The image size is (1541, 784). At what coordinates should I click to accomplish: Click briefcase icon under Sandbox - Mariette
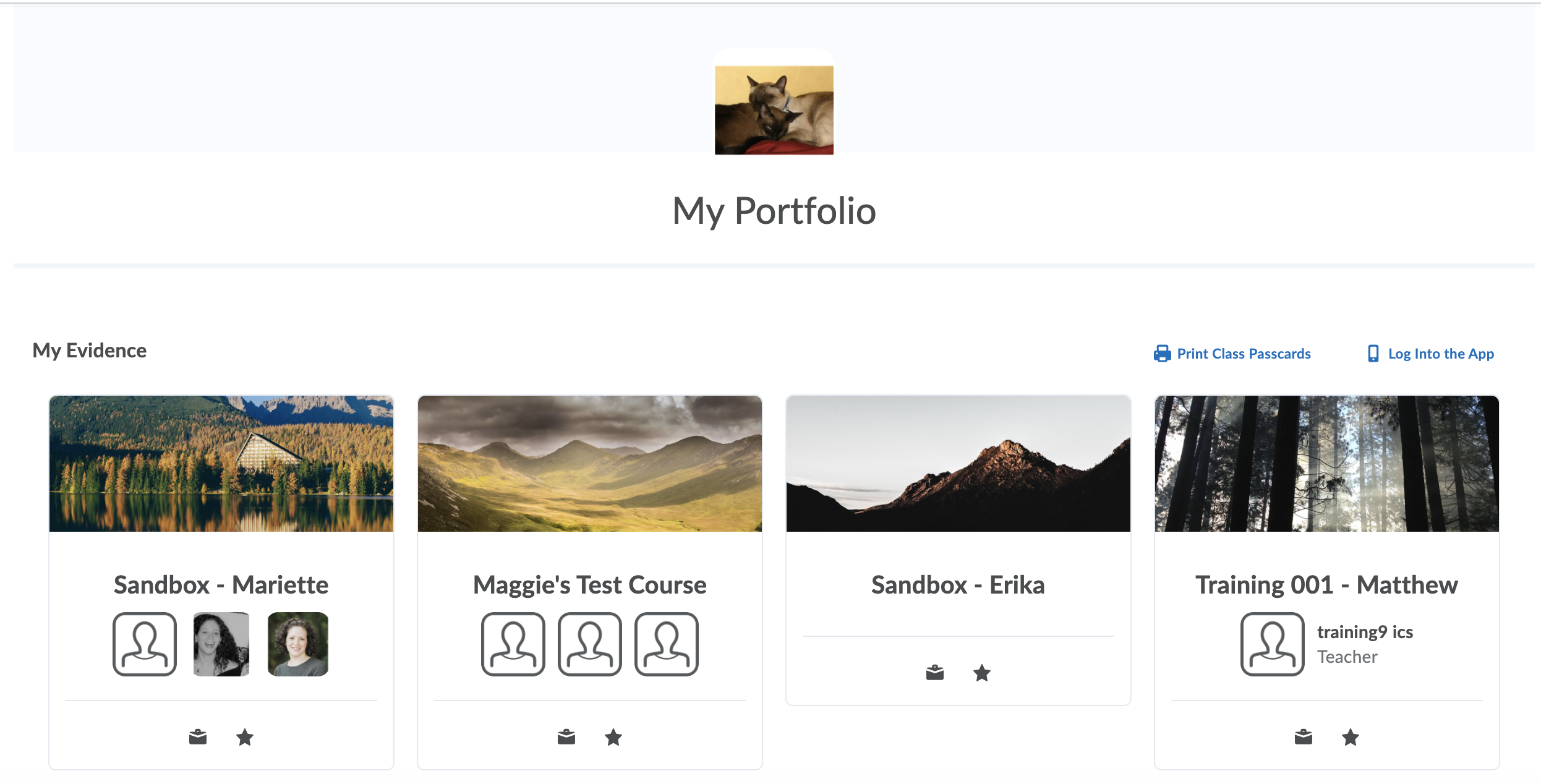198,737
